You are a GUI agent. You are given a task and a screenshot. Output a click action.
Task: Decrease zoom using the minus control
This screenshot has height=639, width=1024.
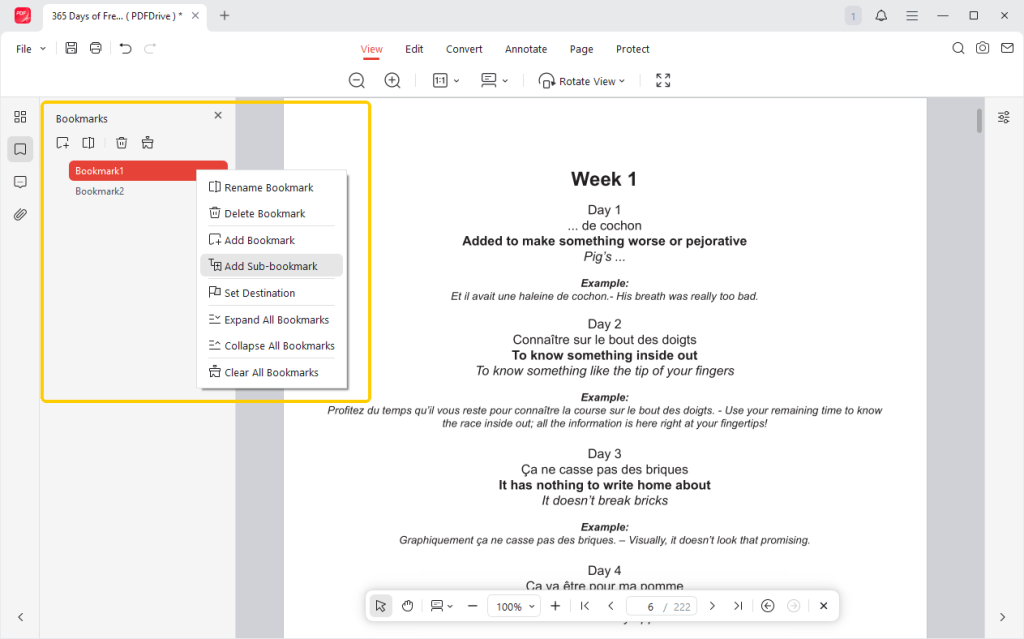[471, 605]
